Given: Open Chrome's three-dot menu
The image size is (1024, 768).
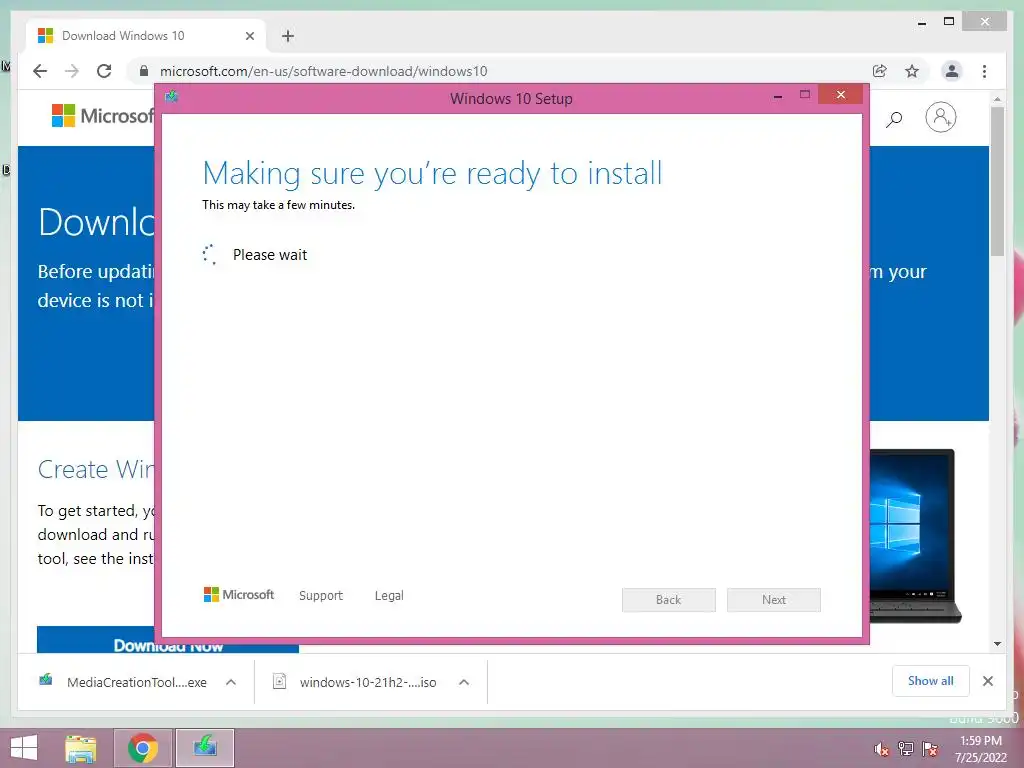Looking at the screenshot, I should [984, 71].
